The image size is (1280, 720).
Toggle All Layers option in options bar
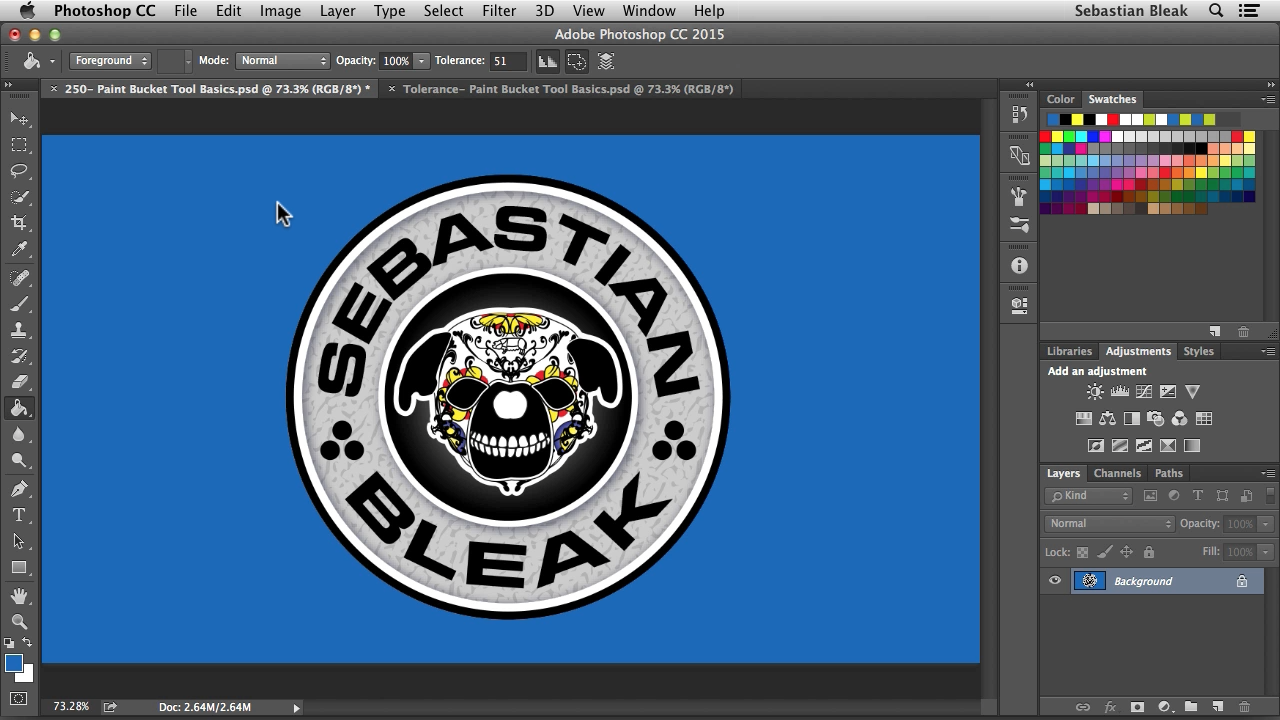coord(606,61)
